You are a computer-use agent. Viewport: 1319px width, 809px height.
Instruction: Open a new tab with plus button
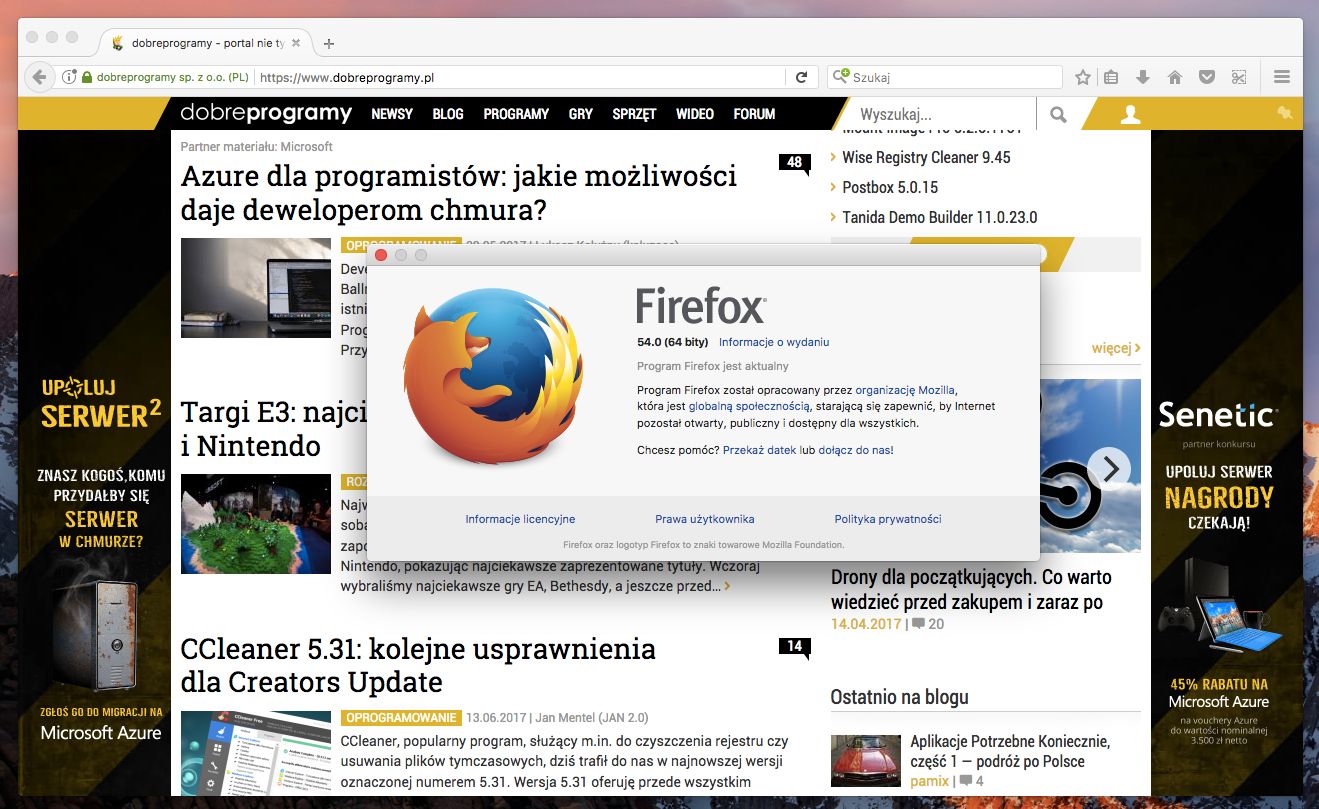tap(329, 43)
